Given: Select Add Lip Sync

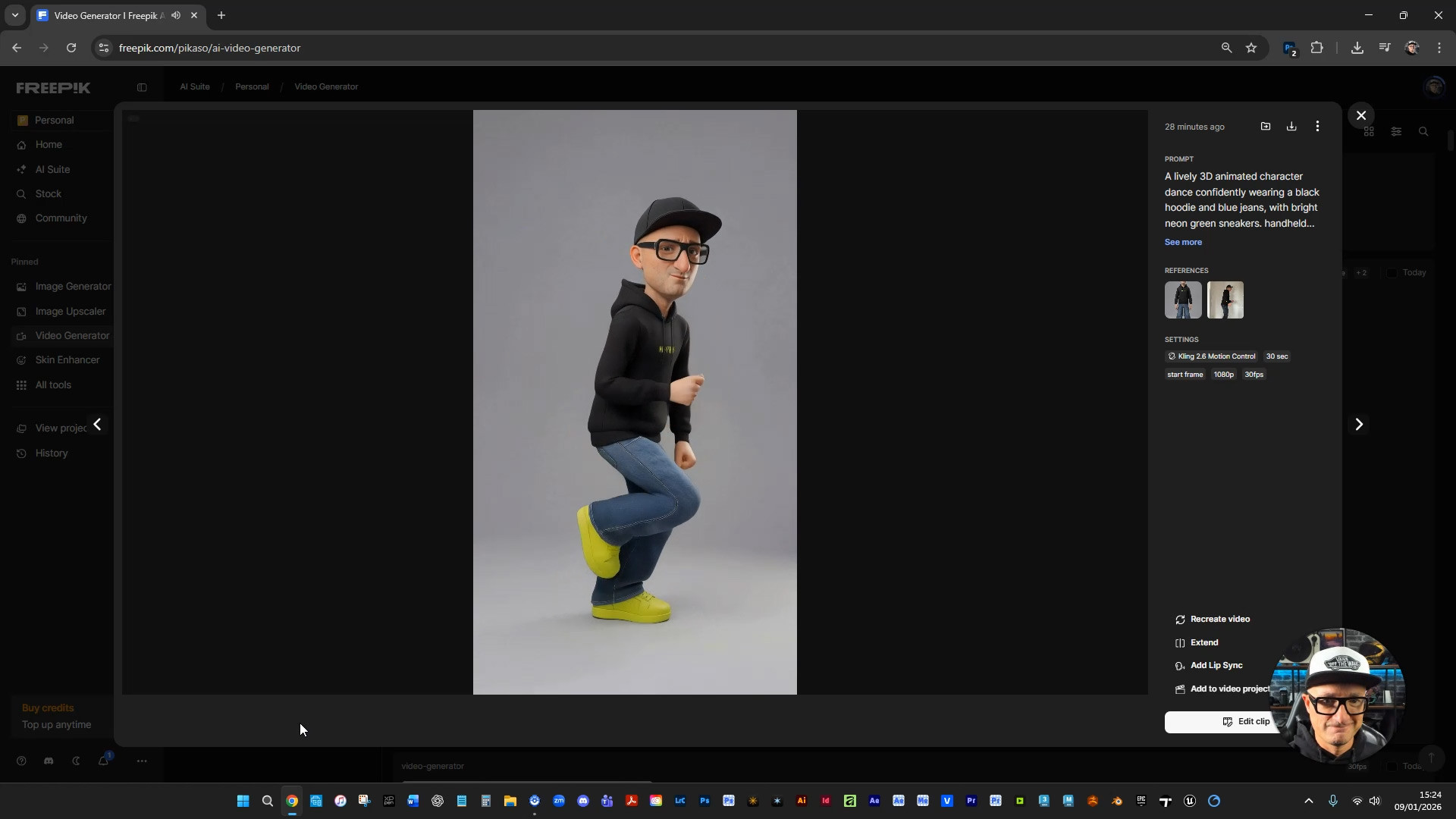Looking at the screenshot, I should [x=1216, y=666].
